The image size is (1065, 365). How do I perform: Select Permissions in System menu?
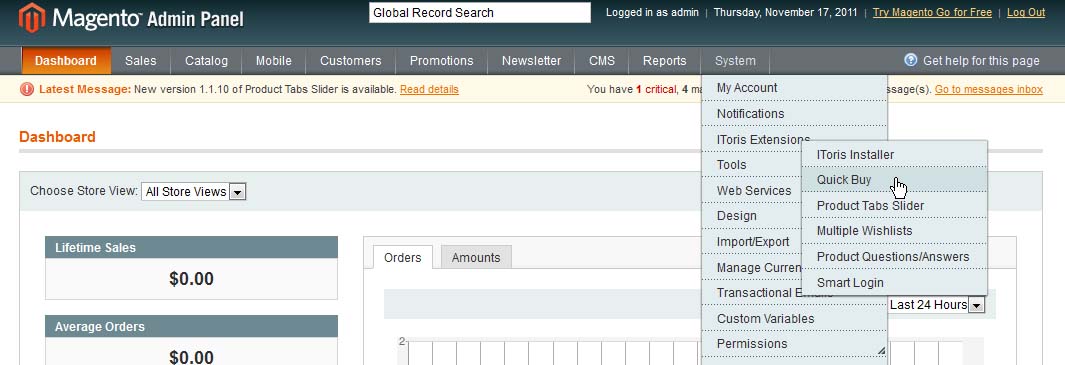tap(794, 343)
